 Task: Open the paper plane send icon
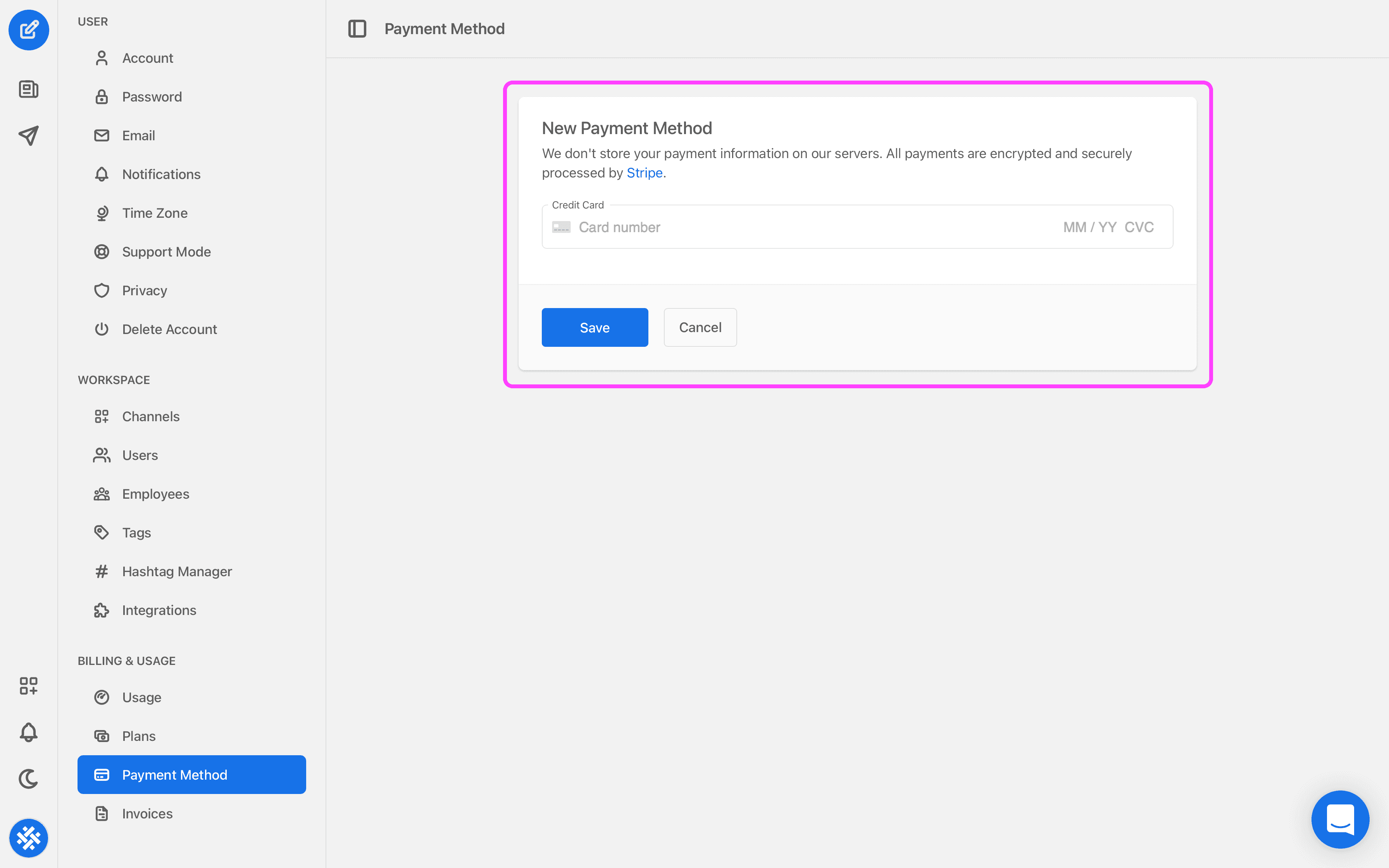[29, 136]
